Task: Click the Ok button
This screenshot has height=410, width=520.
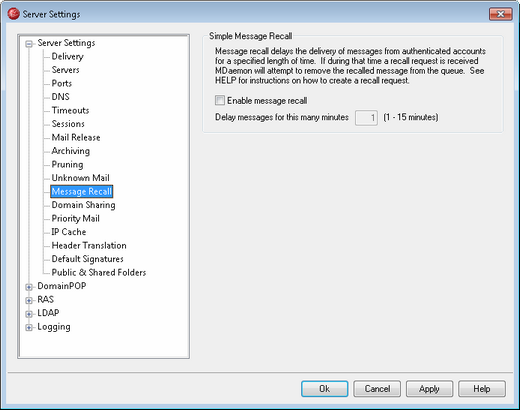Action: coord(325,389)
